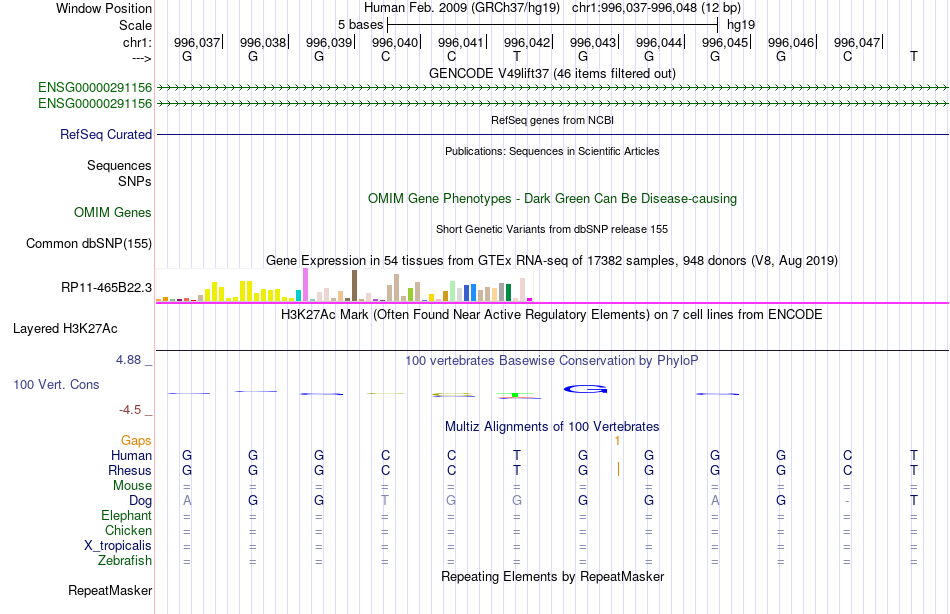Screen dimensions: 950x614
Task: Click the tall dark brown GTEx bar
Action: [354, 285]
